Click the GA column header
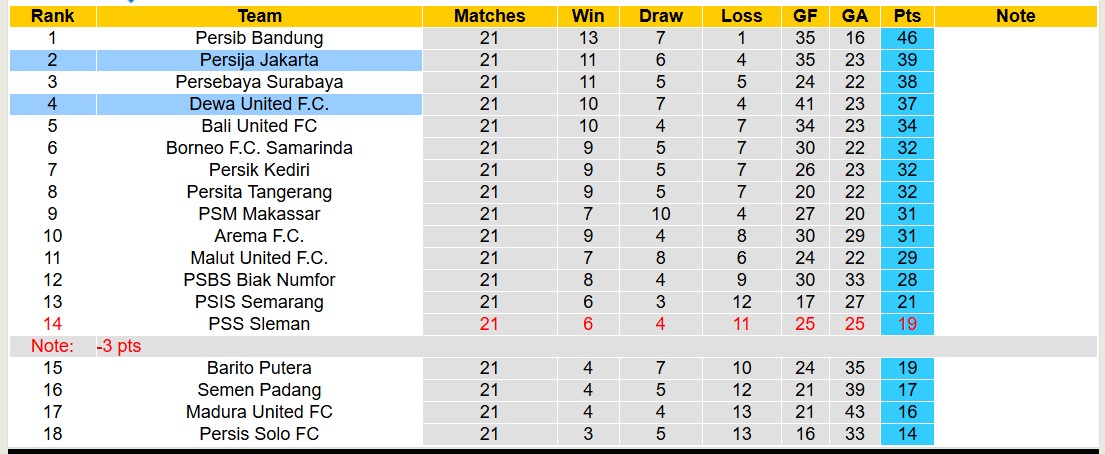 point(855,16)
